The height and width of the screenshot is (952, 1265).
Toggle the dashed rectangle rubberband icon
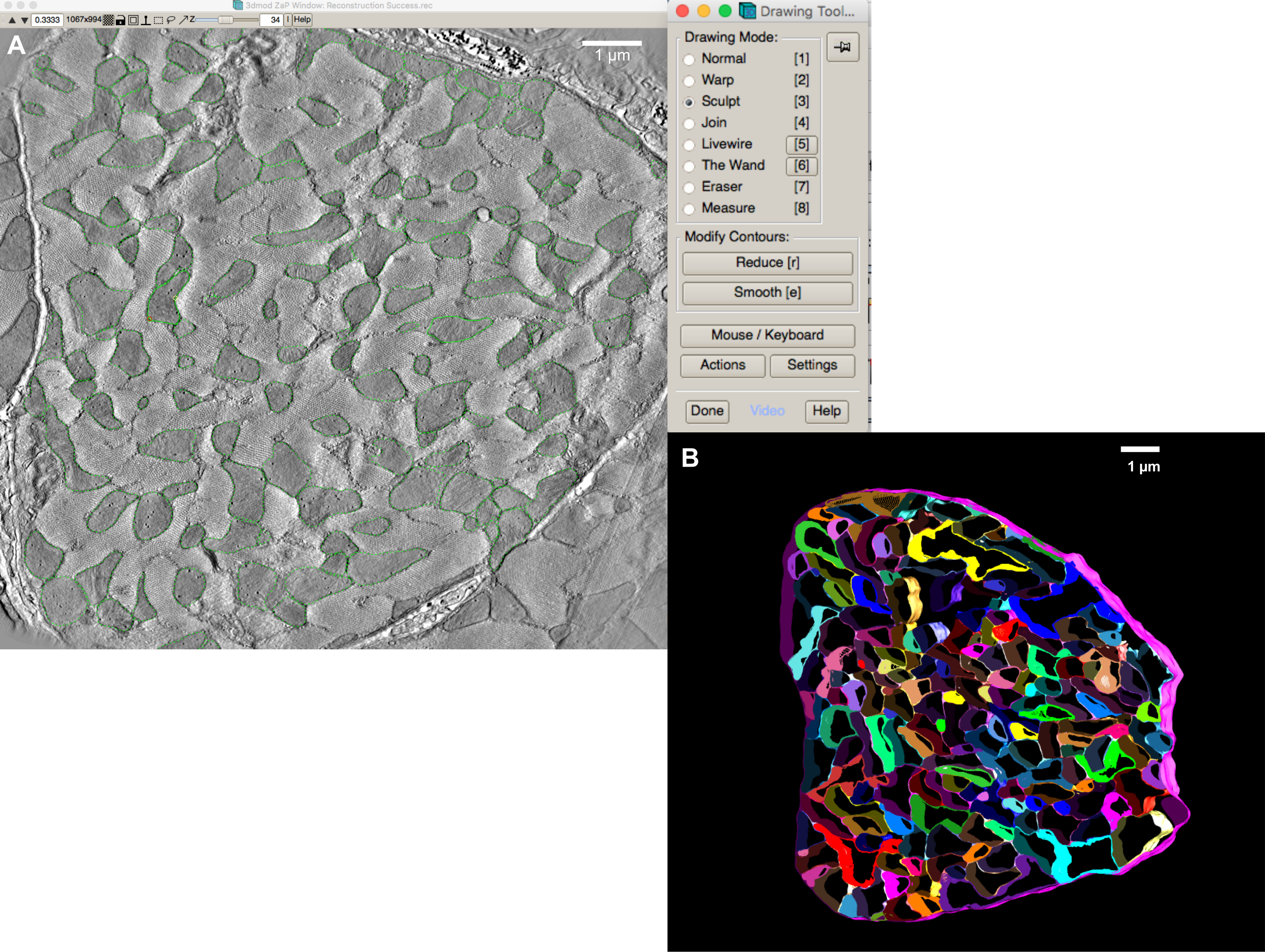159,20
